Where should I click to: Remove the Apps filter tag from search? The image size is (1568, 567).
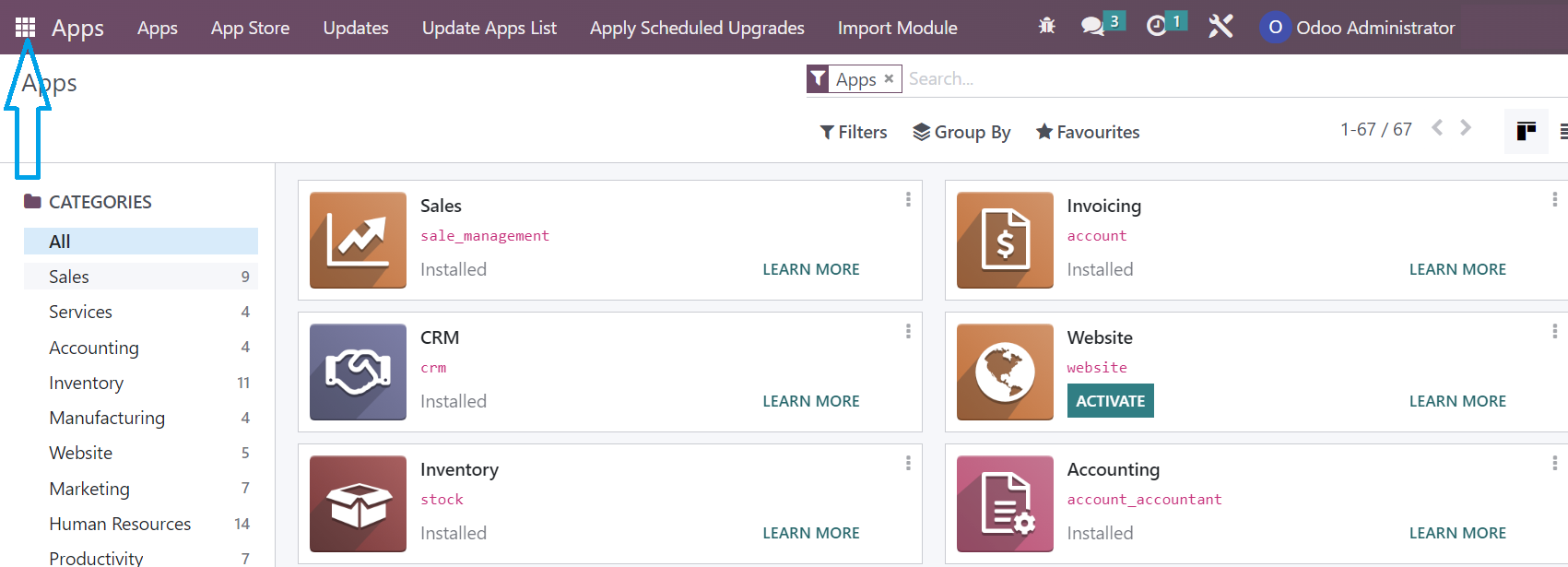(889, 79)
